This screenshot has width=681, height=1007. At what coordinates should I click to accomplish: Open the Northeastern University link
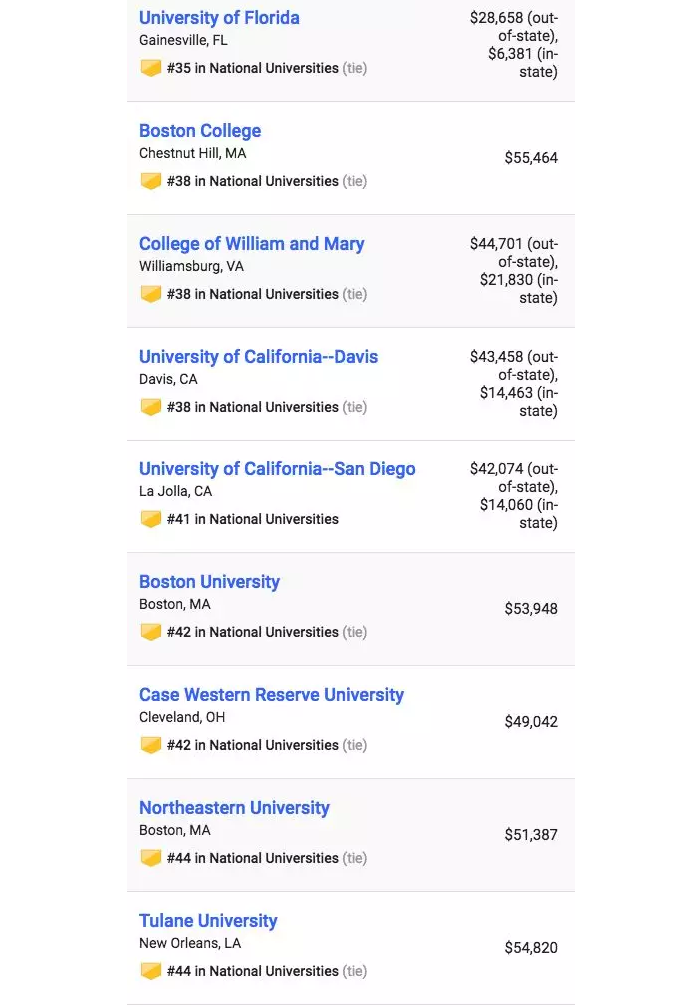click(234, 809)
